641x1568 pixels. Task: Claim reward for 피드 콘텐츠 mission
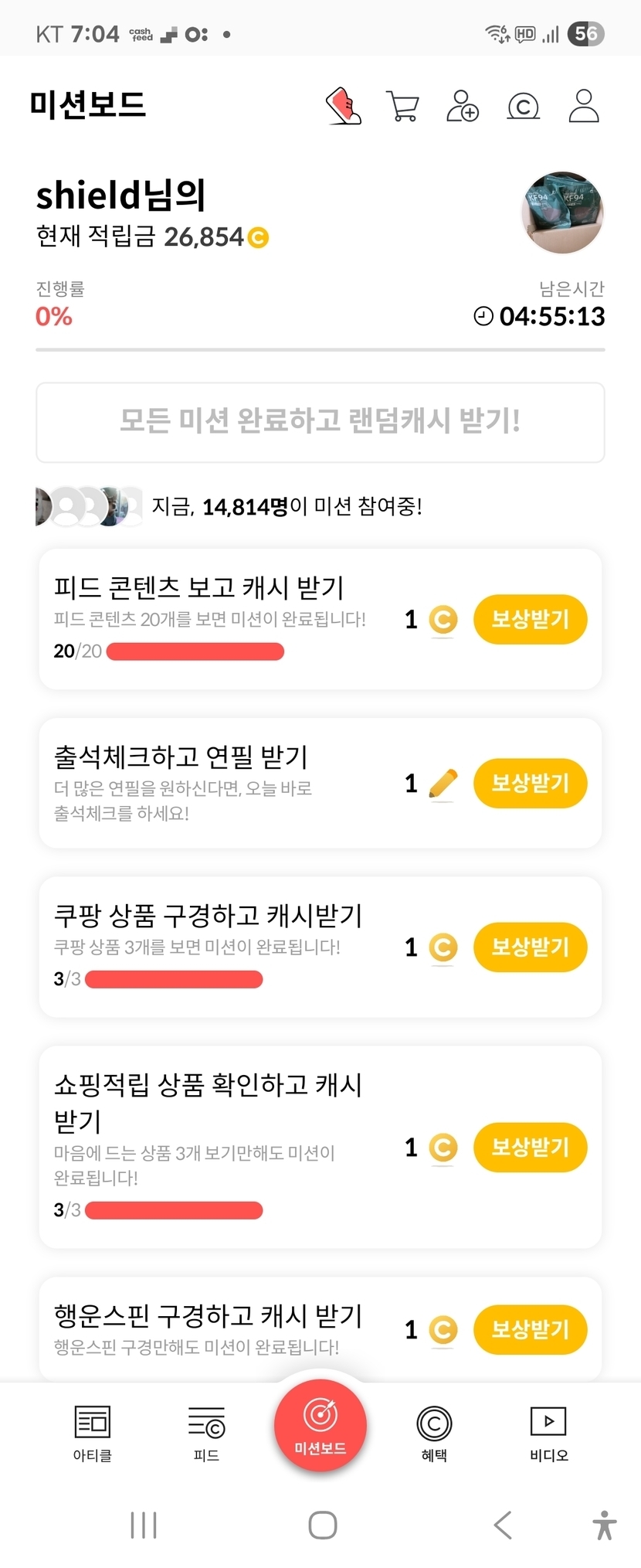pos(530,619)
